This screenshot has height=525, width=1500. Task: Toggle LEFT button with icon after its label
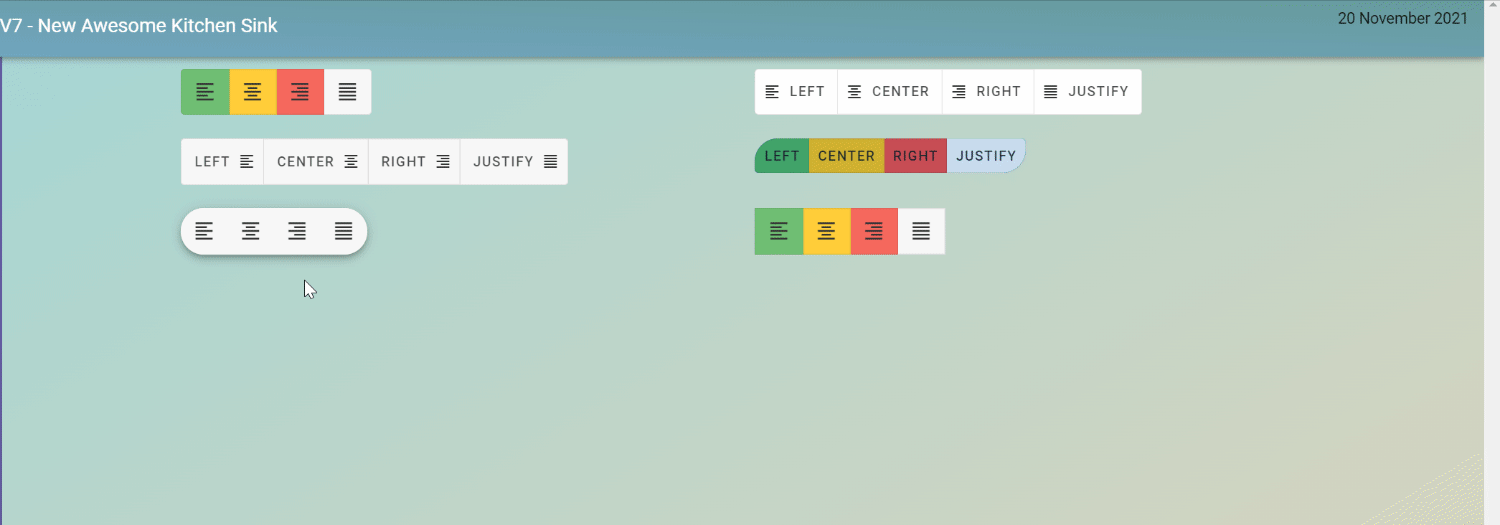223,162
